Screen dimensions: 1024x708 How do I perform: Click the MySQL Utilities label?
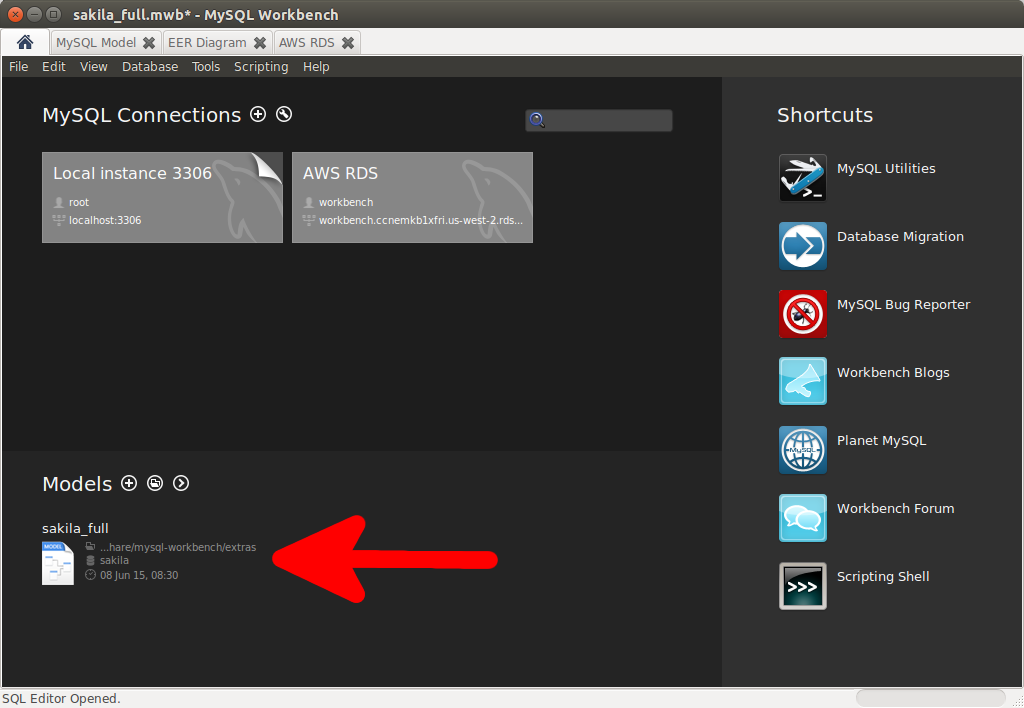(886, 169)
